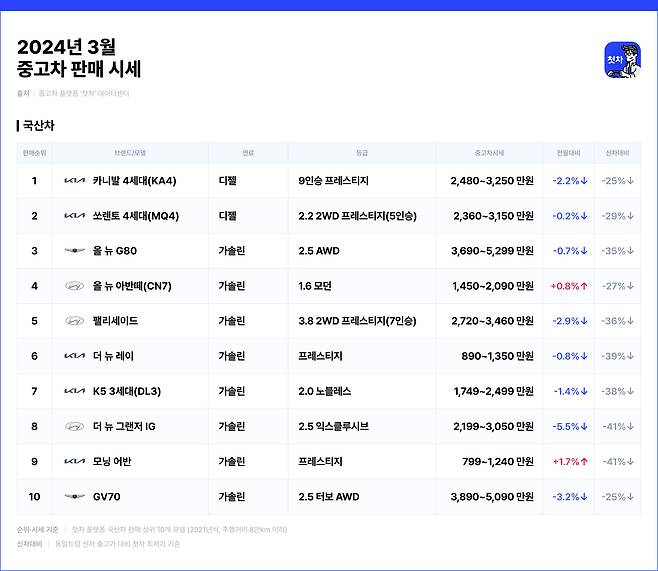Select the 쏘렌토 4세대(MQ4) model name
The height and width of the screenshot is (571, 658).
(x=135, y=216)
